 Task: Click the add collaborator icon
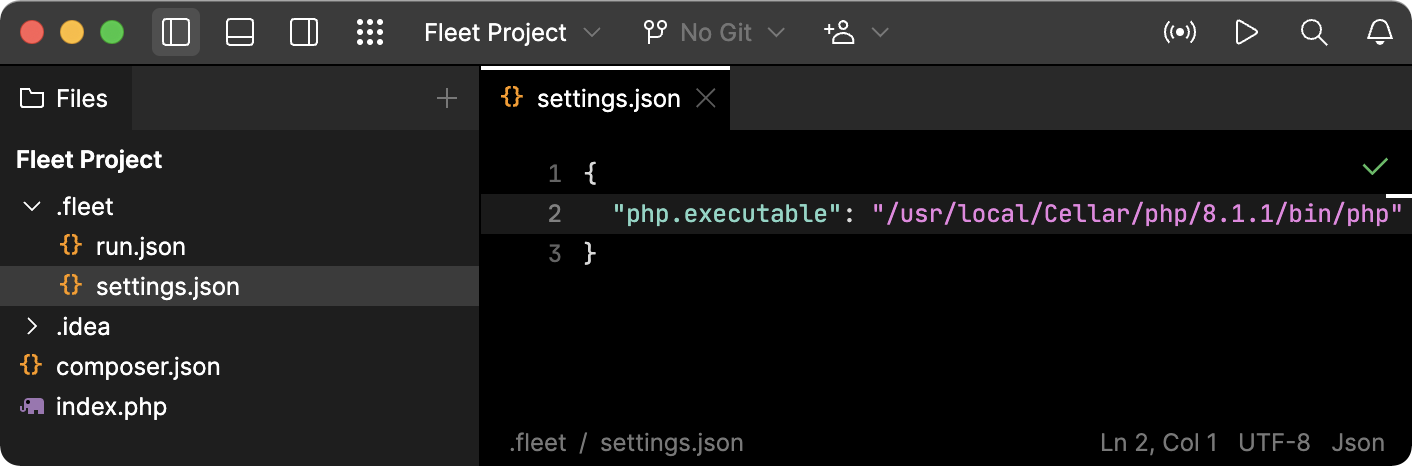840,33
